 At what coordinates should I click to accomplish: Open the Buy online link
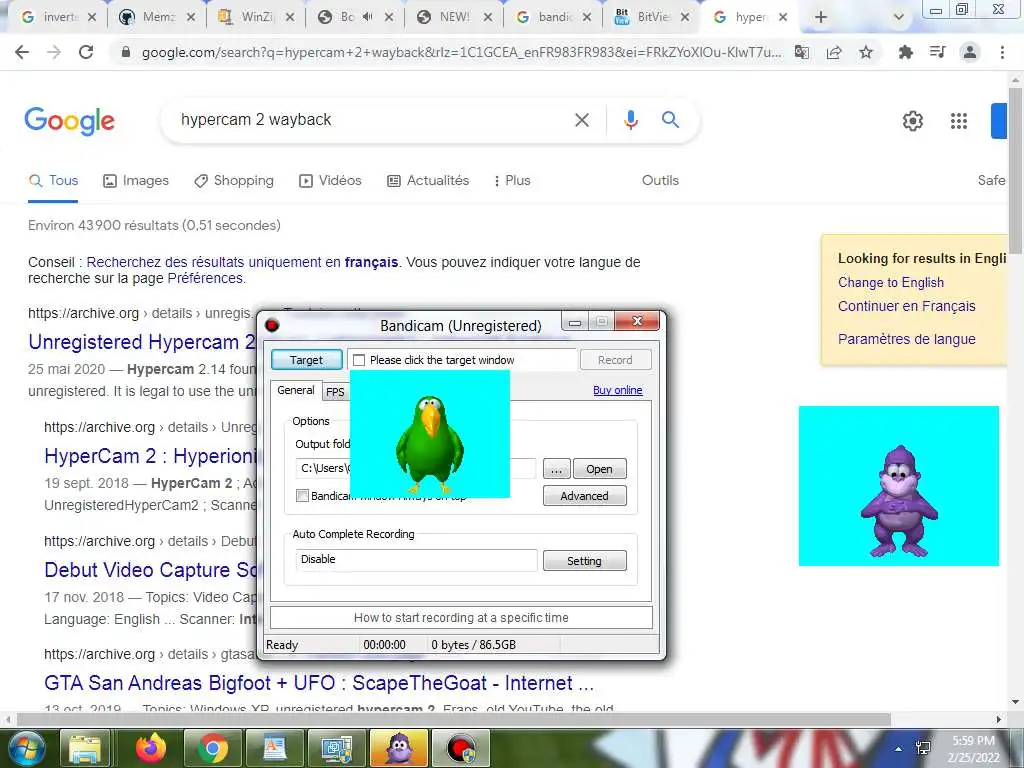click(x=618, y=390)
